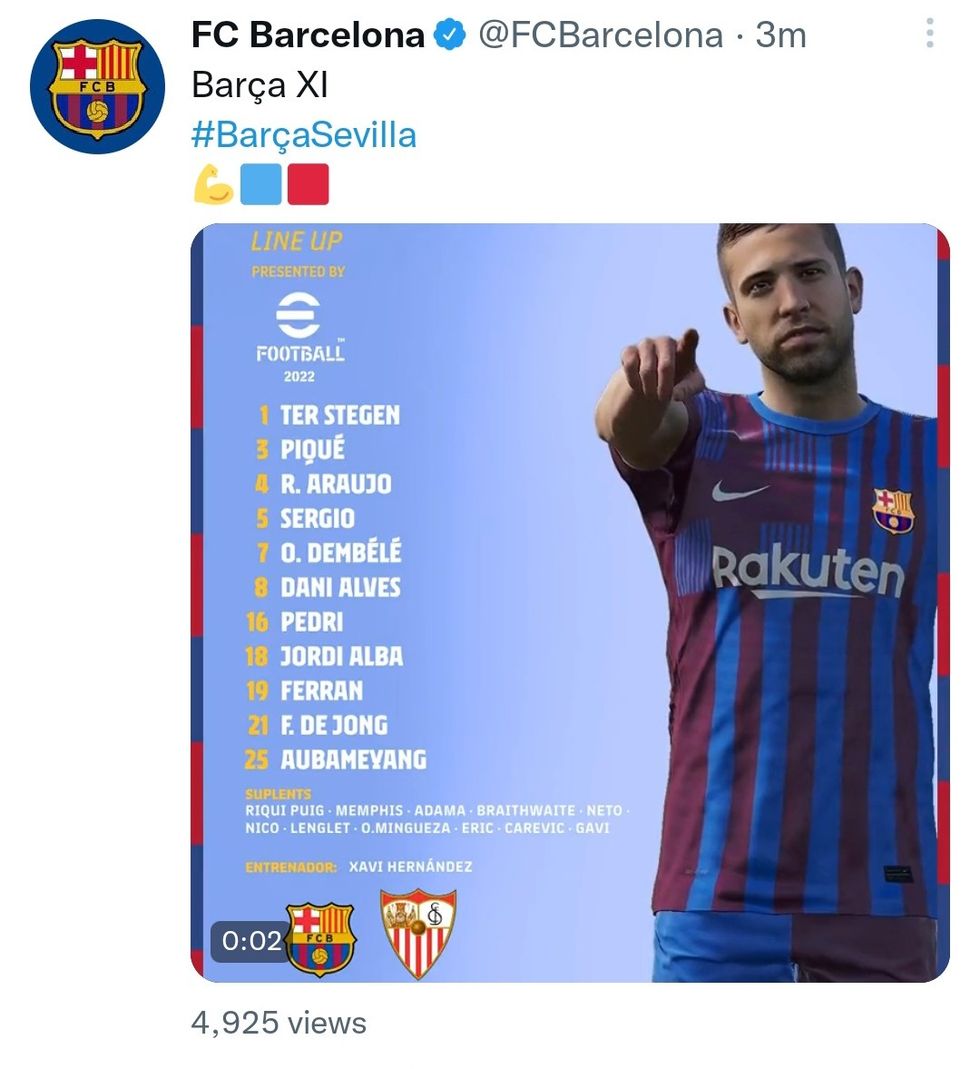Click the blue square emoji
The image size is (980, 1069).
[260, 184]
